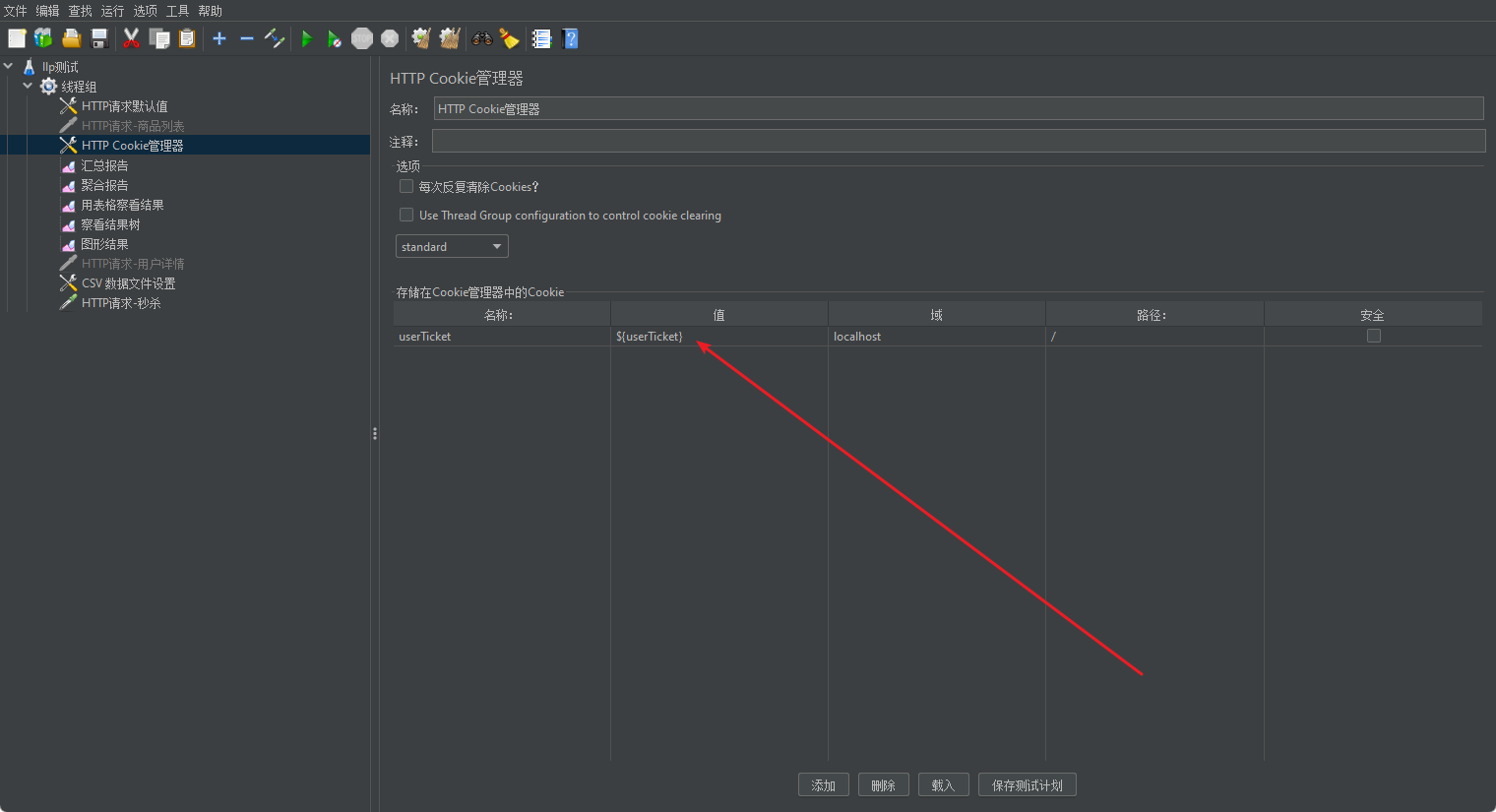The height and width of the screenshot is (812, 1496).
Task: Click the Open file folder icon
Action: tap(72, 38)
